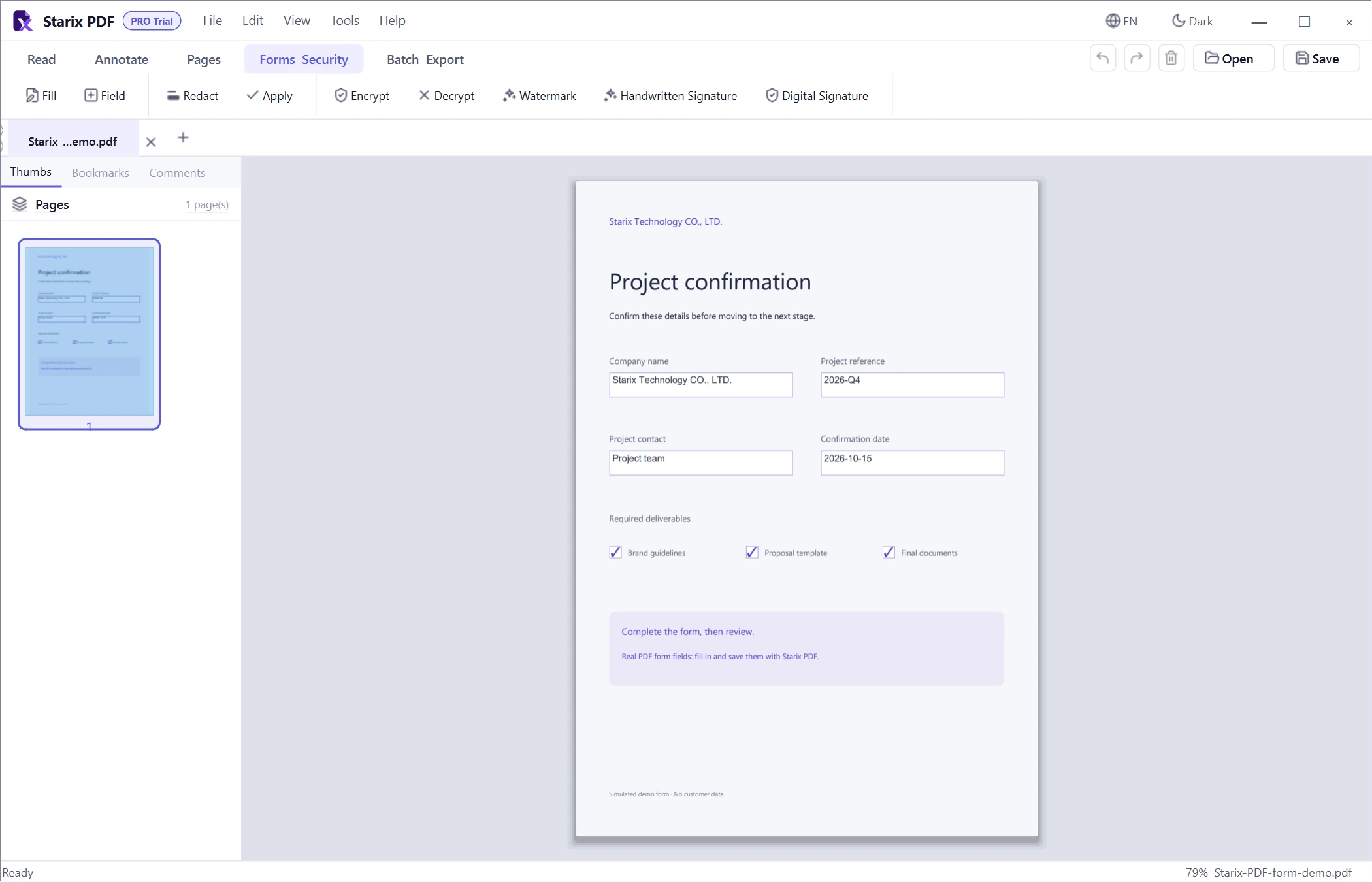Click the Project contact input field

click(701, 463)
